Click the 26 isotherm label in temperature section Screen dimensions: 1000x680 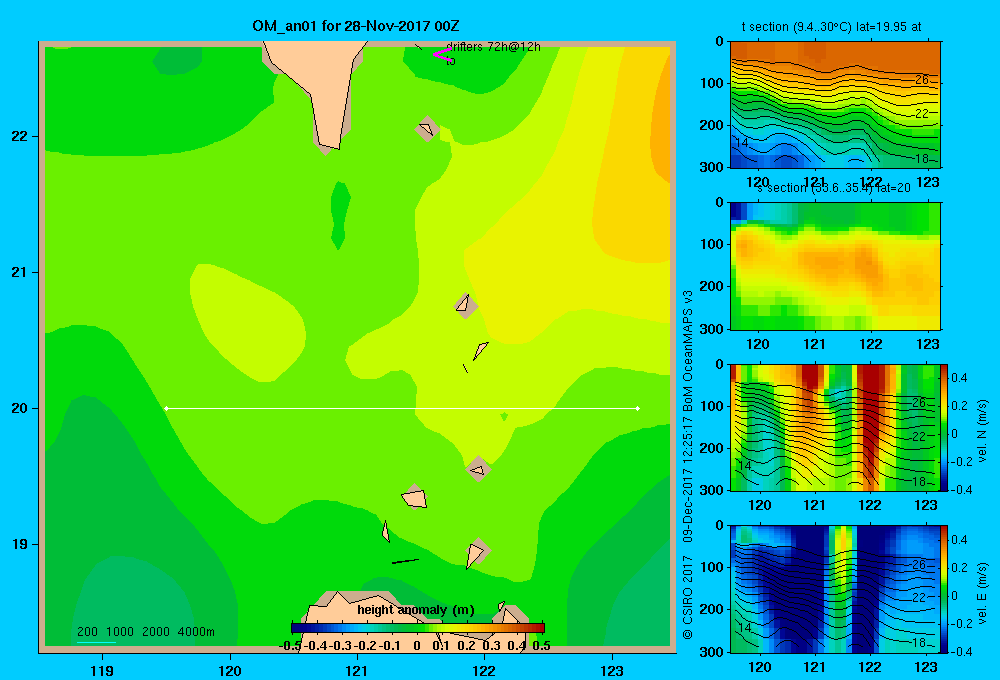click(922, 80)
